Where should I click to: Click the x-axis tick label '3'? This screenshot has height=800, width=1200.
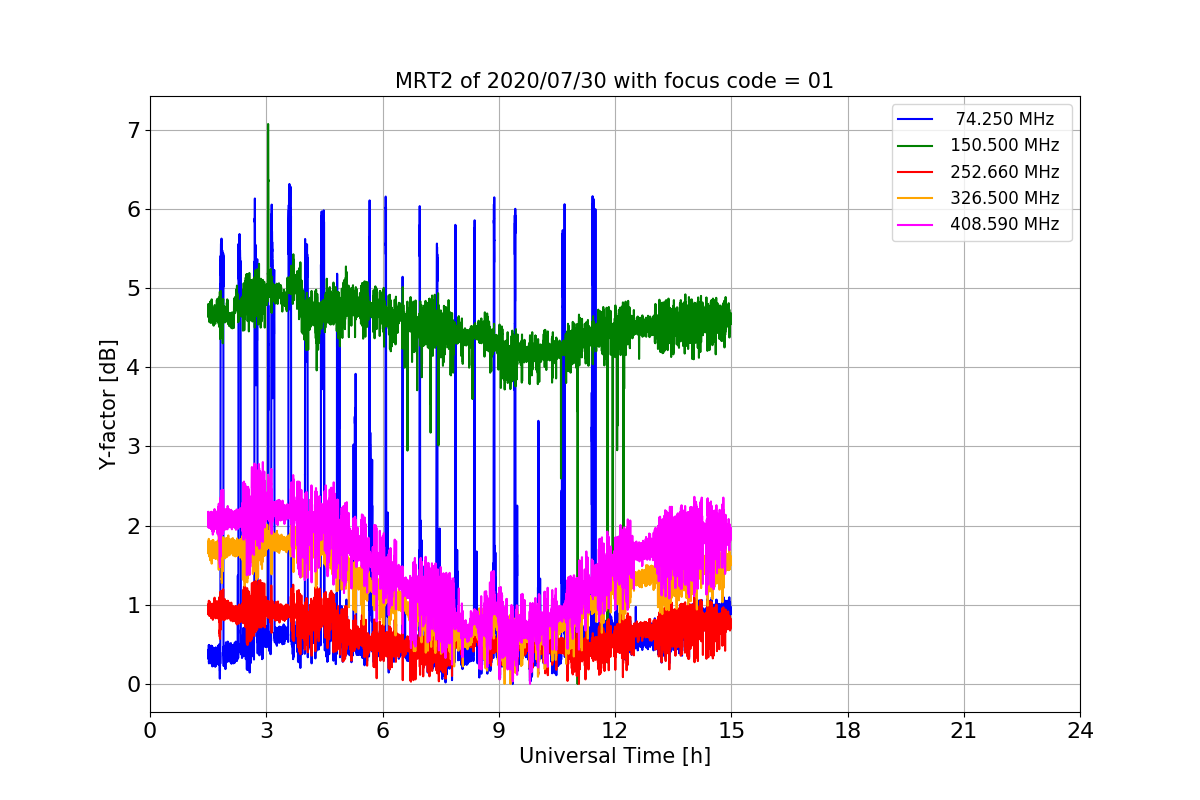tap(266, 731)
